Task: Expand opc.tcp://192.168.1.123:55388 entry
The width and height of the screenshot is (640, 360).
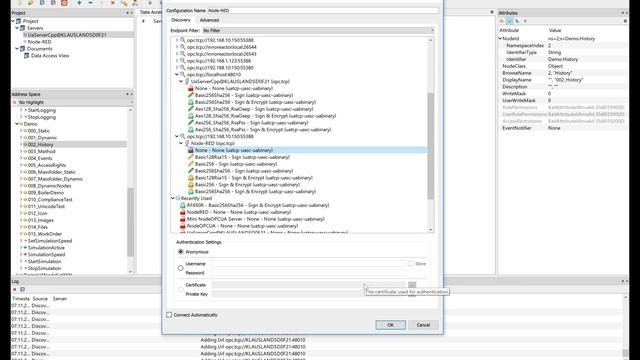Action: (177, 61)
